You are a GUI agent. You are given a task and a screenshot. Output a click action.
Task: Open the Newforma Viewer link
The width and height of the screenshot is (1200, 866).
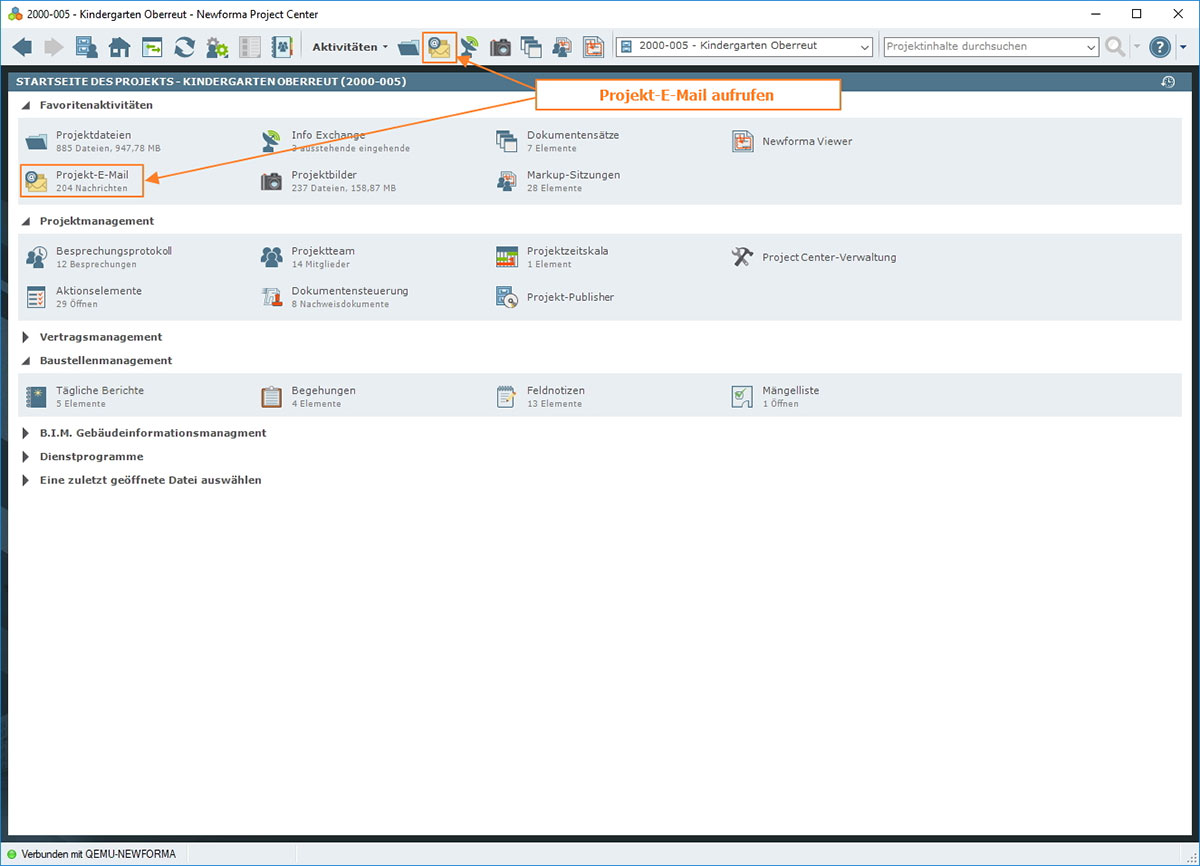pos(807,142)
